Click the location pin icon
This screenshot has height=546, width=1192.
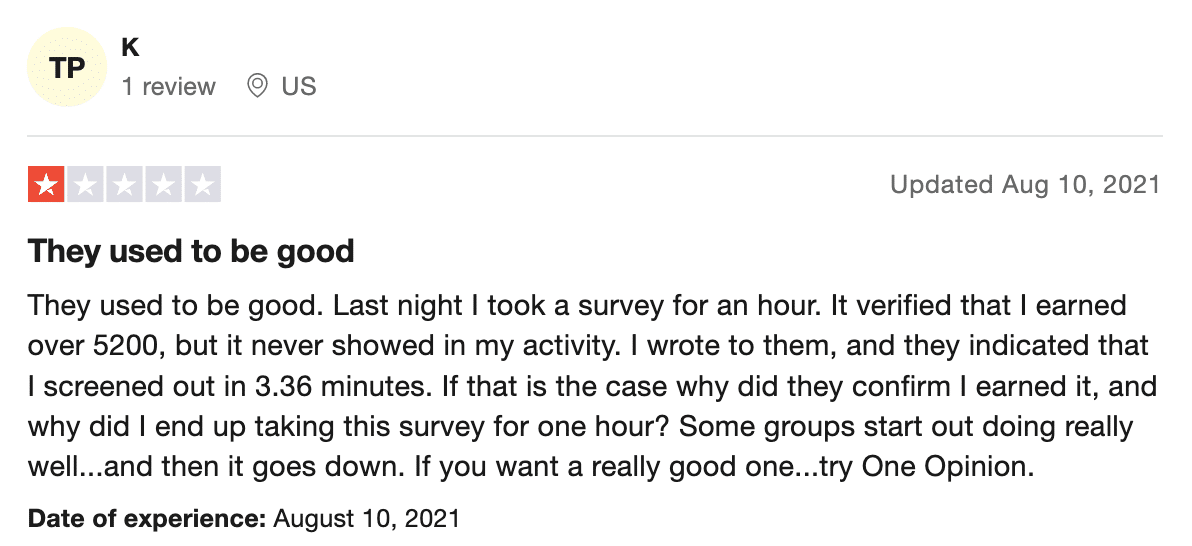coord(257,86)
